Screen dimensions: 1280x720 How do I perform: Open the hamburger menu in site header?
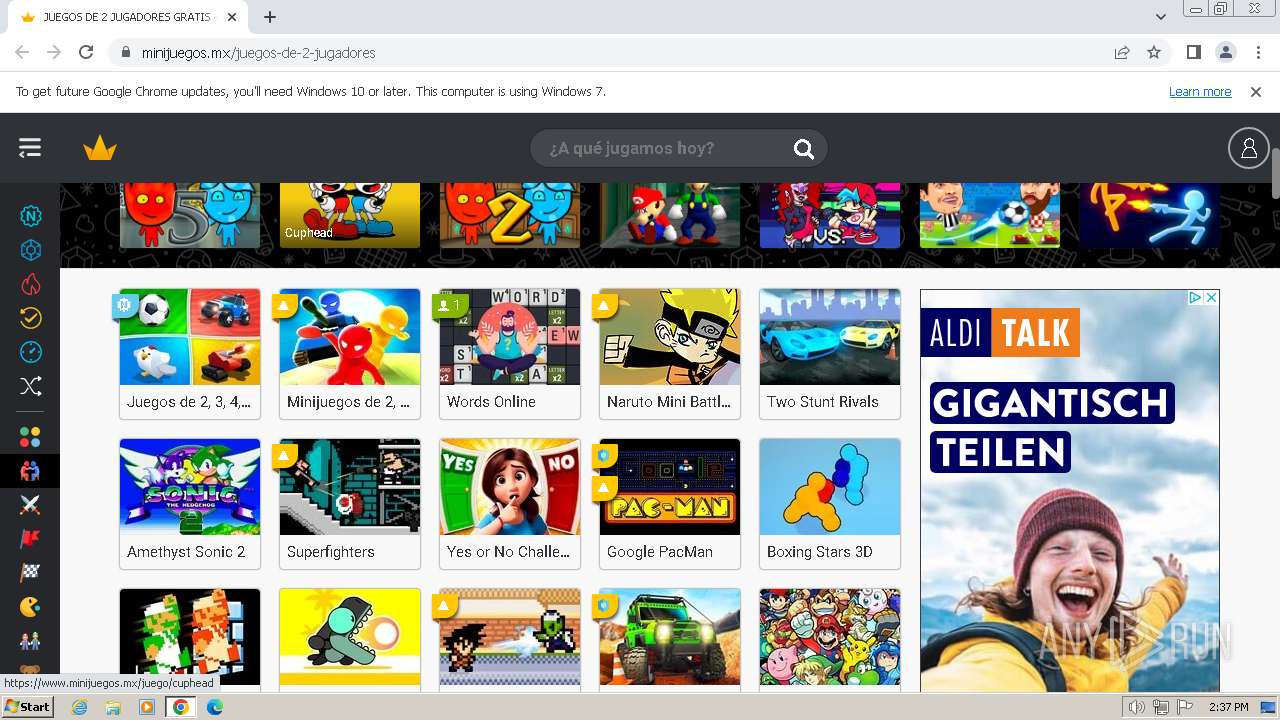click(x=30, y=148)
